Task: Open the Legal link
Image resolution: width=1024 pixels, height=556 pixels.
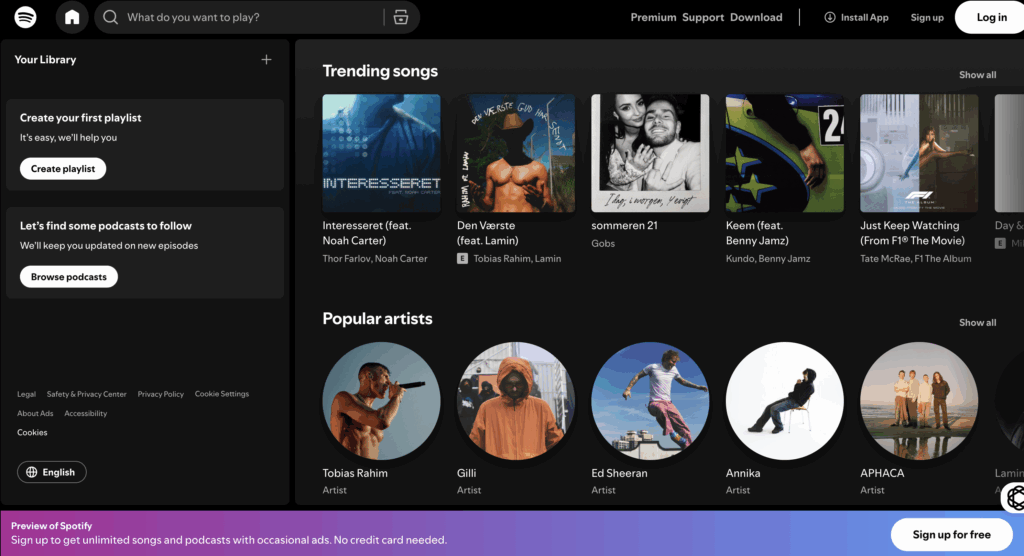Action: tap(26, 394)
